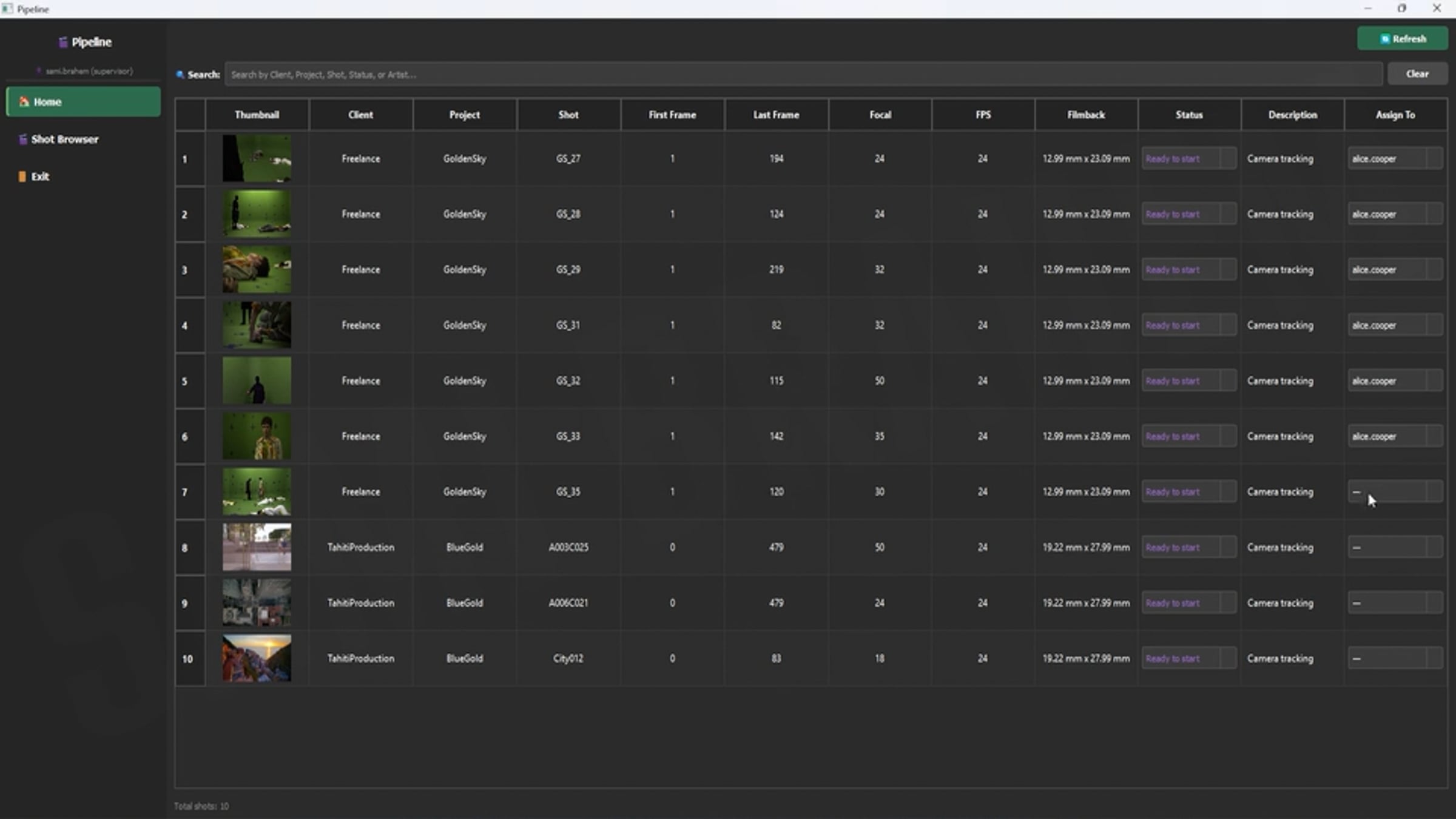
Task: Click the A006C021 shot name cell
Action: (568, 603)
